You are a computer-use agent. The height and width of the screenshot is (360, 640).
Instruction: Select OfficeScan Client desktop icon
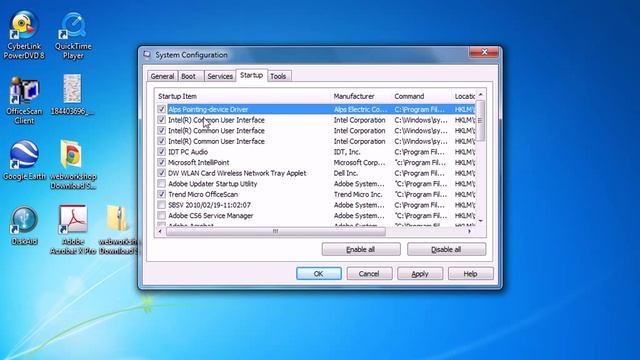coord(24,100)
